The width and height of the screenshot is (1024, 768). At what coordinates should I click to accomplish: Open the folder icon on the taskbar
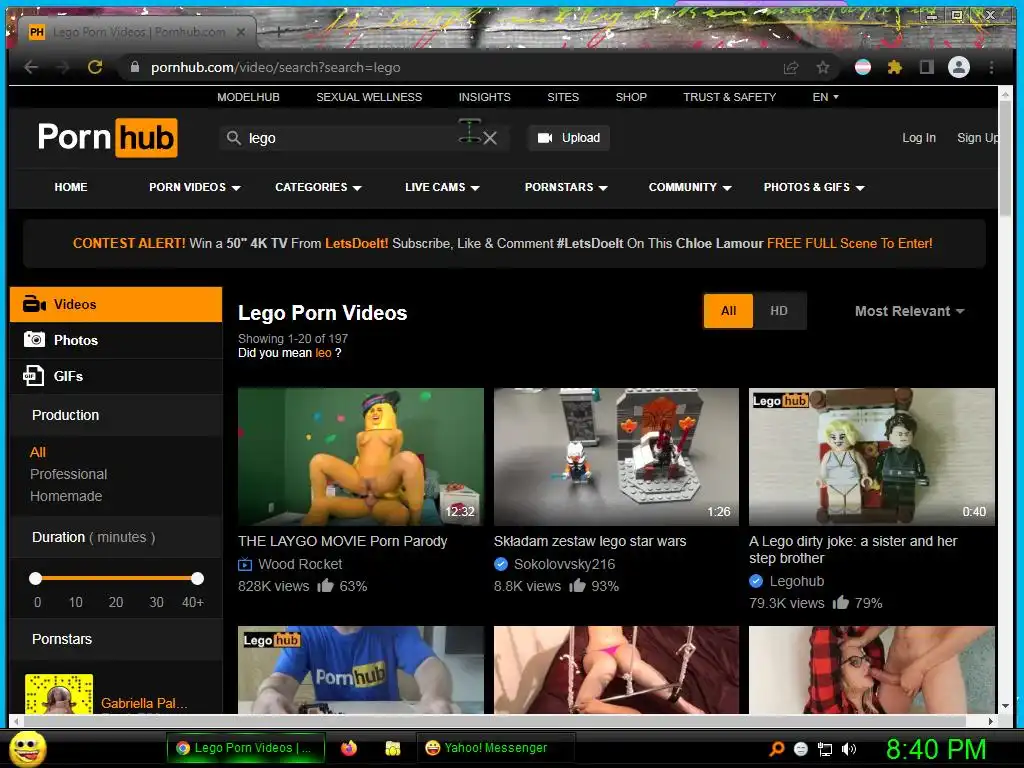392,748
